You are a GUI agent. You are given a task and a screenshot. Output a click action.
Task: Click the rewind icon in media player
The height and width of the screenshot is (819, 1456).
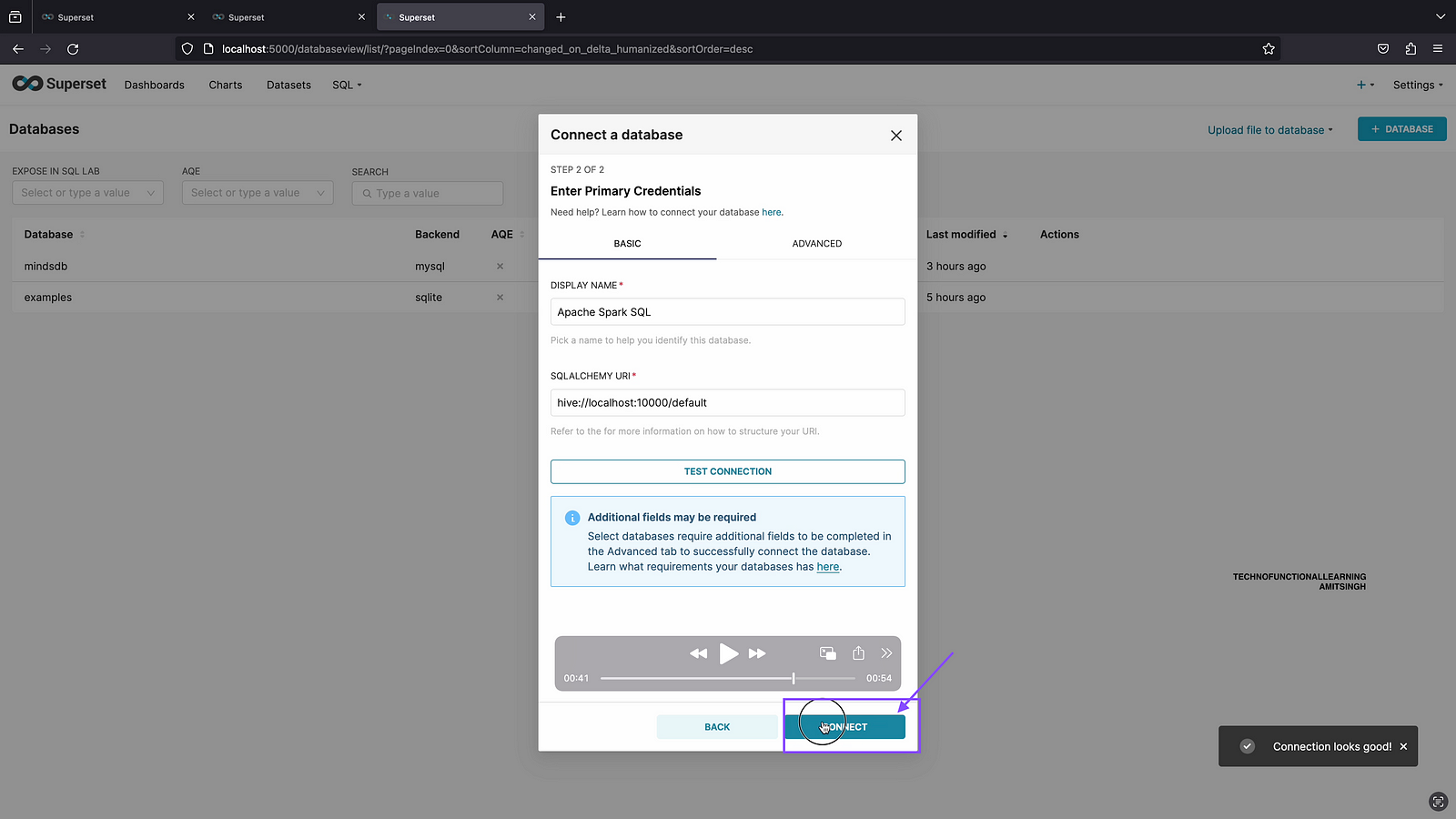click(698, 653)
